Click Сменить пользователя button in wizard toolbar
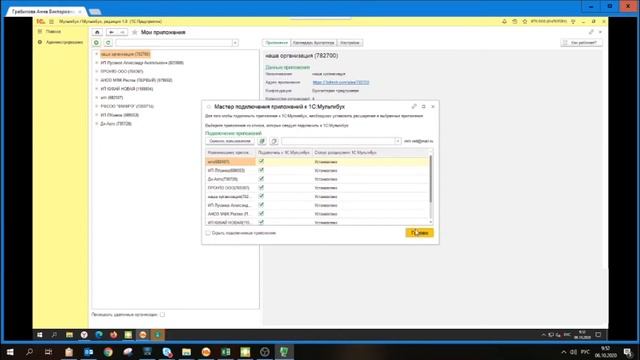This screenshot has height=360, width=640. [230, 141]
